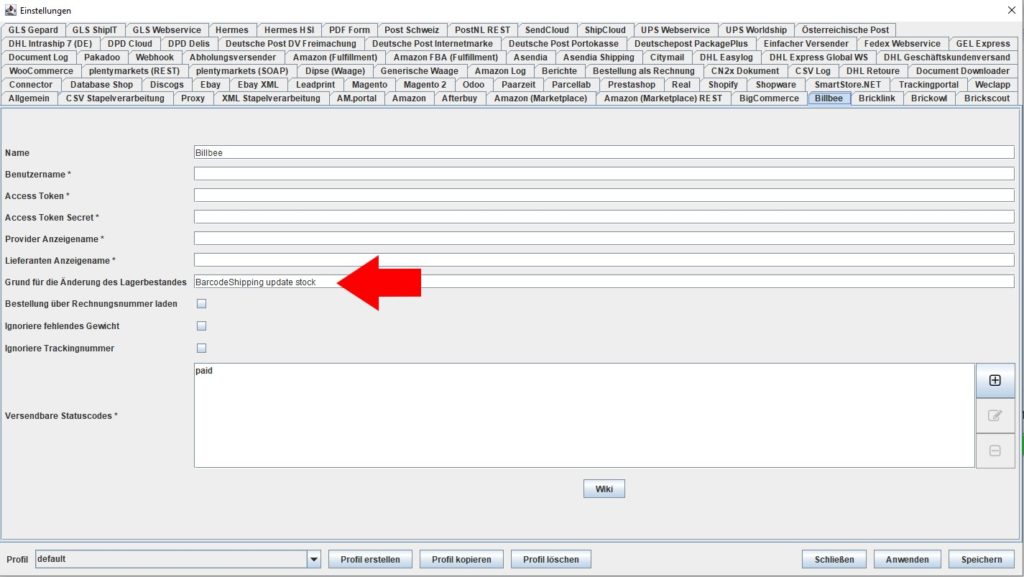Image resolution: width=1024 pixels, height=577 pixels.
Task: Open the BigCommerce tab
Action: click(769, 99)
